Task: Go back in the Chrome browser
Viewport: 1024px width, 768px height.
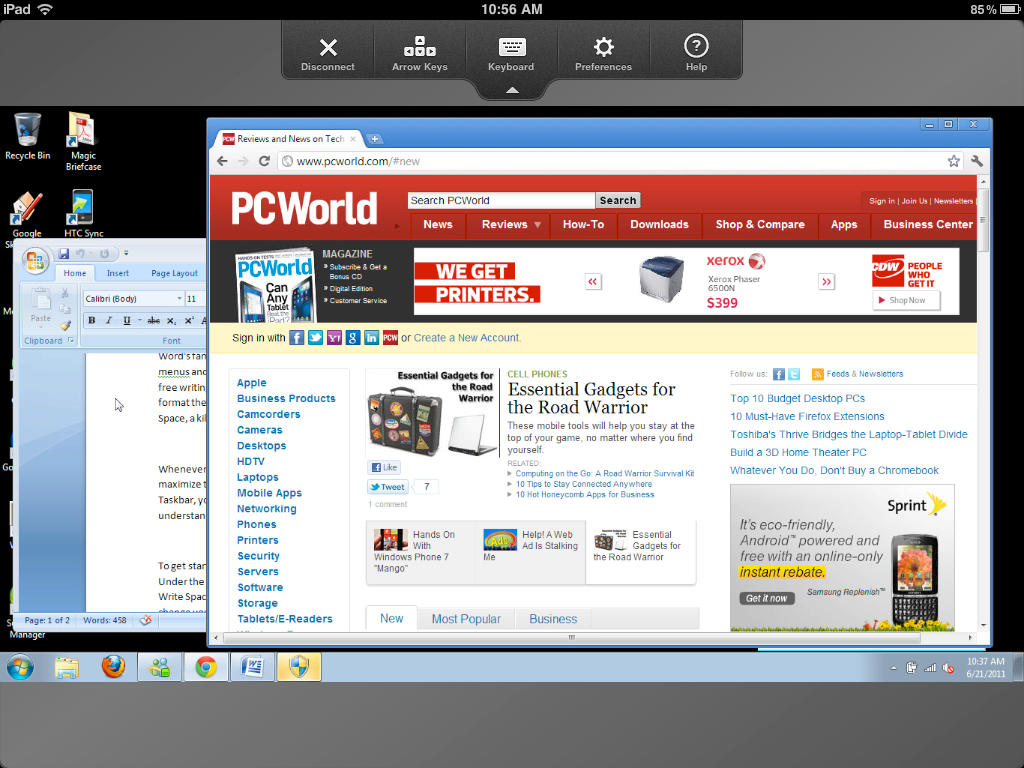Action: [x=223, y=161]
